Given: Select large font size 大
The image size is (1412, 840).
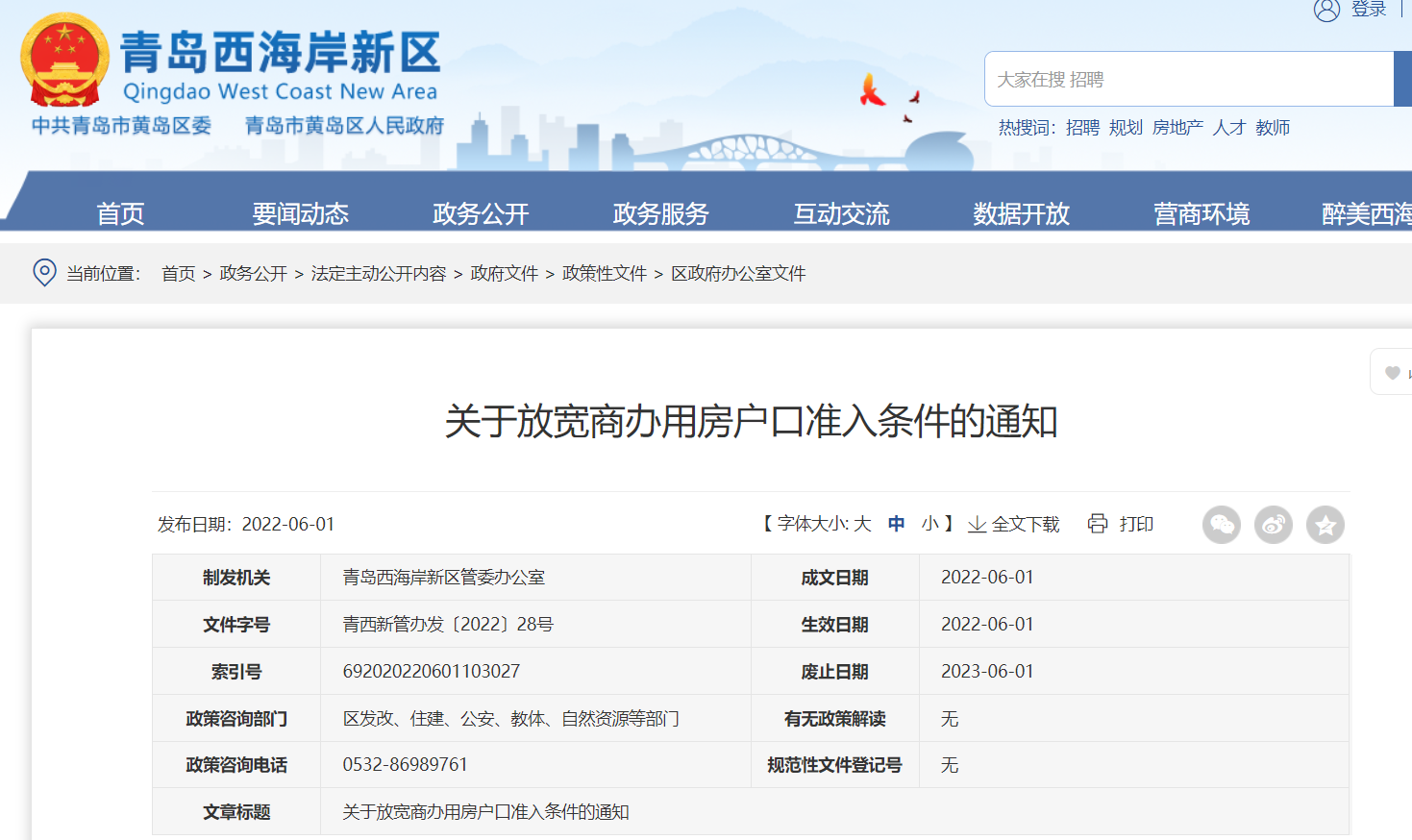Looking at the screenshot, I should 861,524.
